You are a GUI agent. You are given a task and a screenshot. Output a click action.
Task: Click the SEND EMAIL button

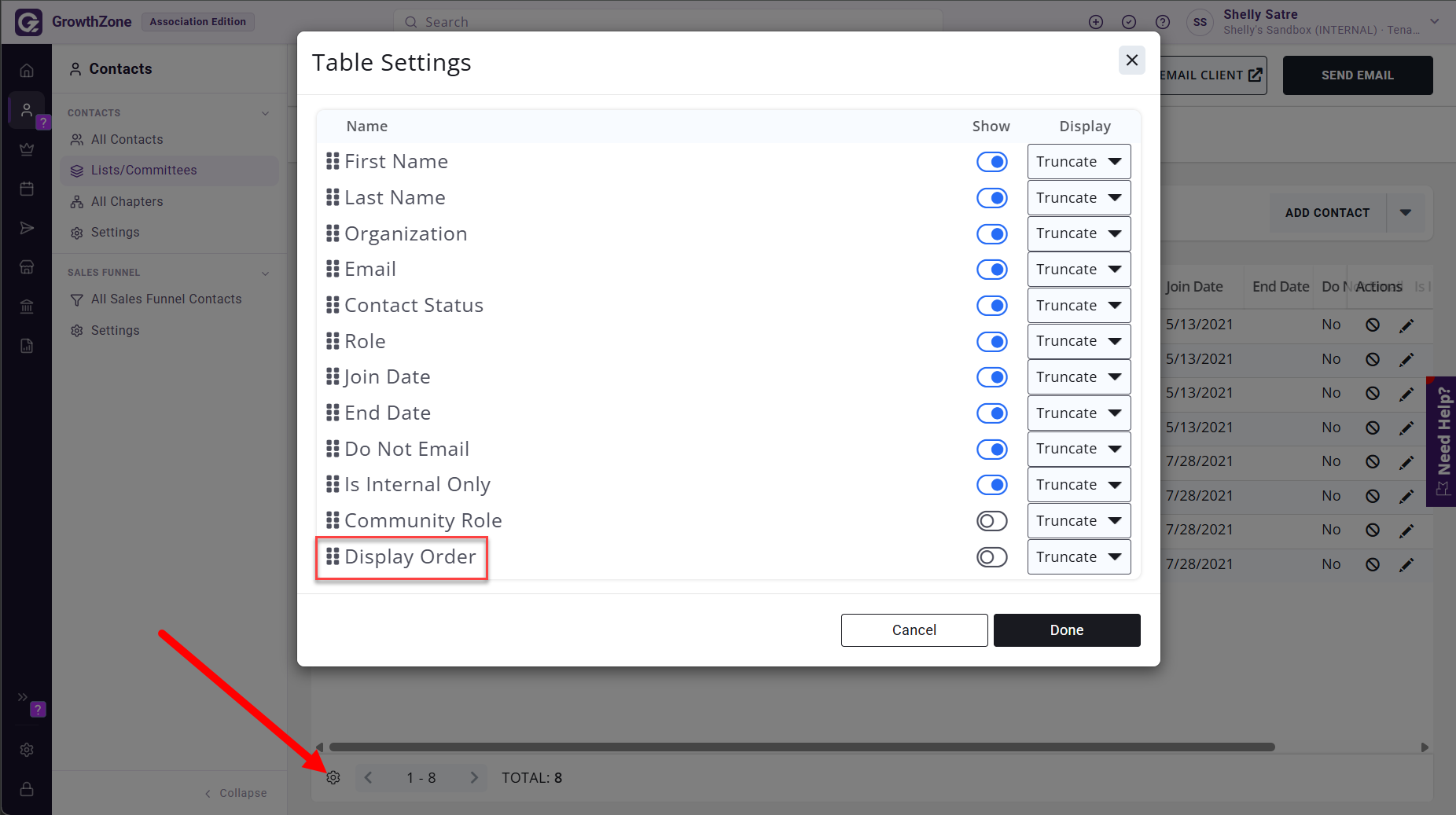pos(1358,75)
